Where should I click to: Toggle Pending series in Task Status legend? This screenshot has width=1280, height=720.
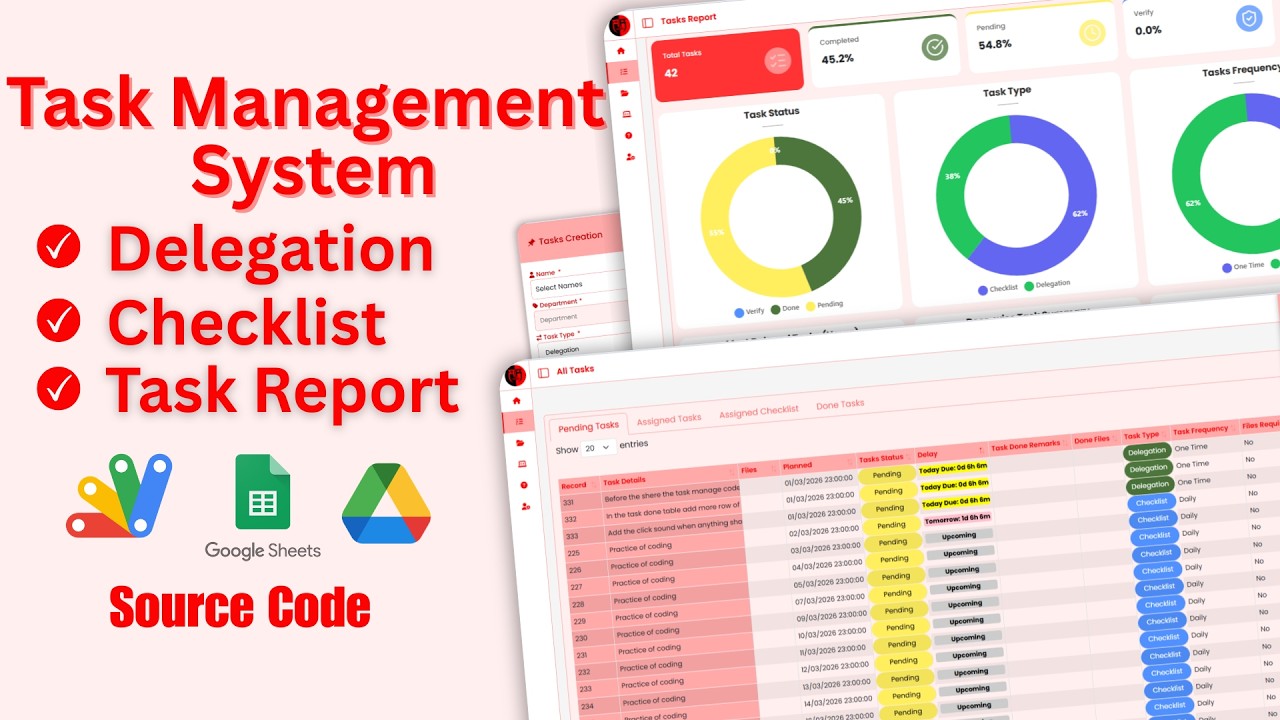[x=824, y=305]
